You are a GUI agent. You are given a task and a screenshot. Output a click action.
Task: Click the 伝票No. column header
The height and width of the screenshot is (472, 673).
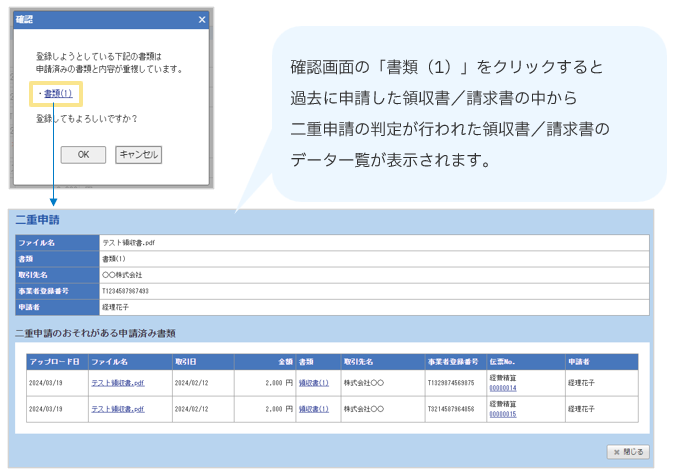coord(502,361)
